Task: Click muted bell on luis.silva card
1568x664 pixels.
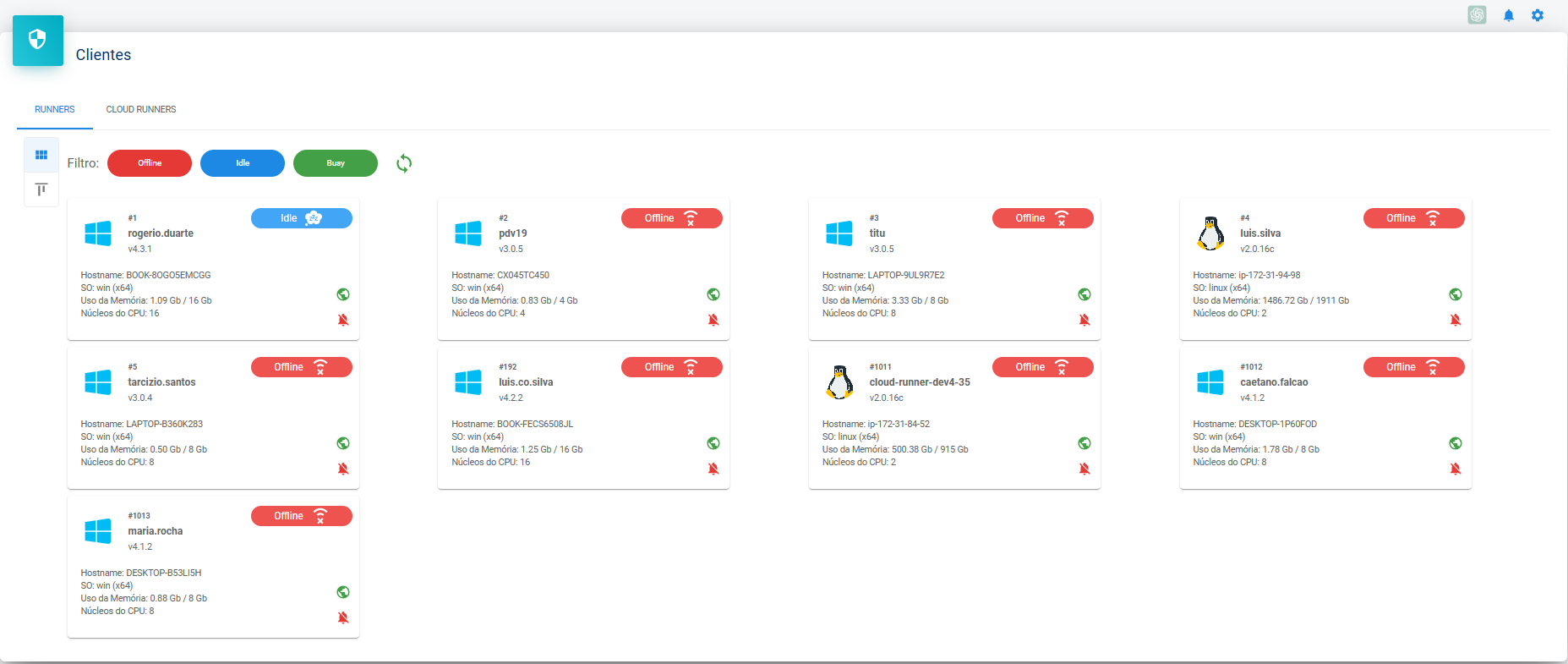Action: pos(1456,320)
